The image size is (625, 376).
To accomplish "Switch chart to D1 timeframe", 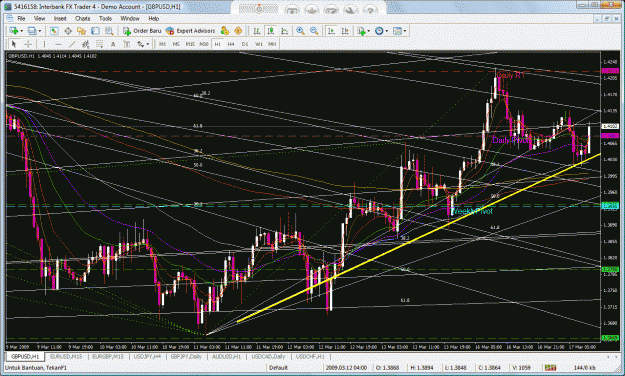I will point(245,44).
